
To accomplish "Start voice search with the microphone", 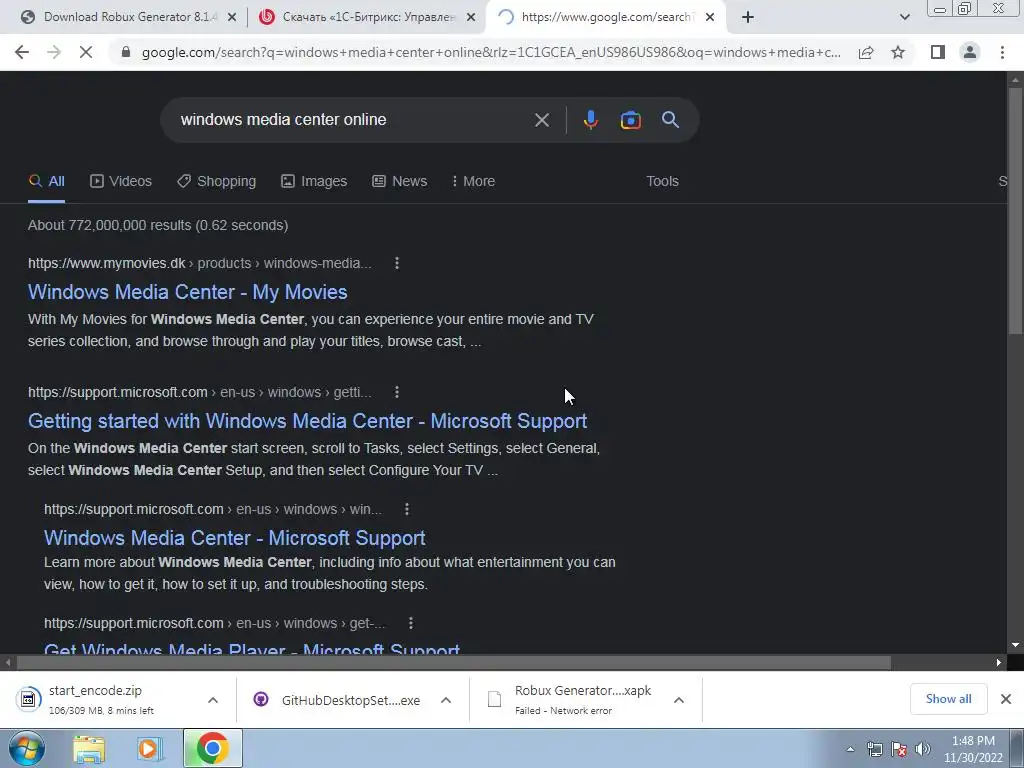I will point(590,120).
